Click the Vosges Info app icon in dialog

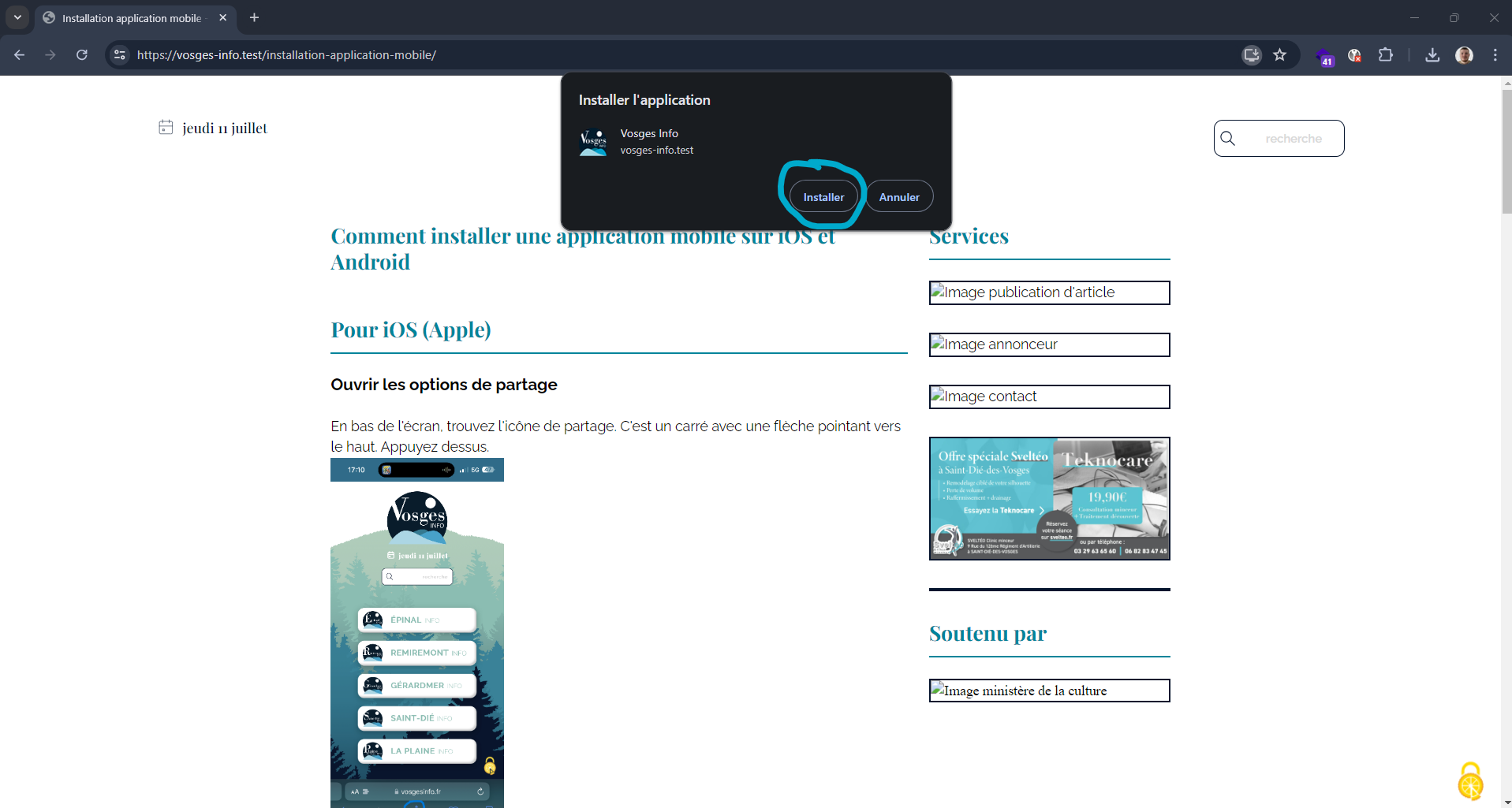(x=593, y=142)
